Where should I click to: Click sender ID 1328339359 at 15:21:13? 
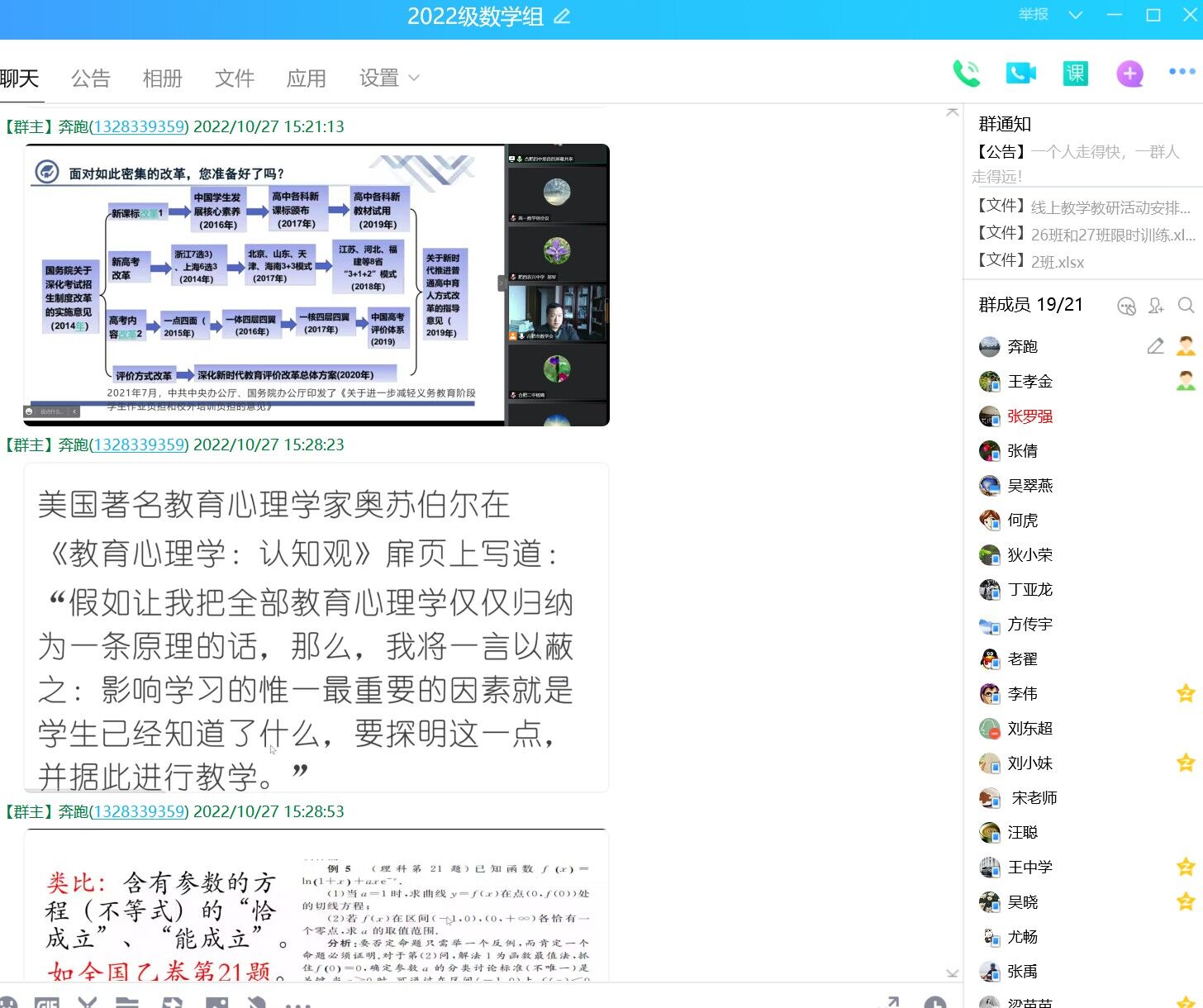tap(139, 126)
